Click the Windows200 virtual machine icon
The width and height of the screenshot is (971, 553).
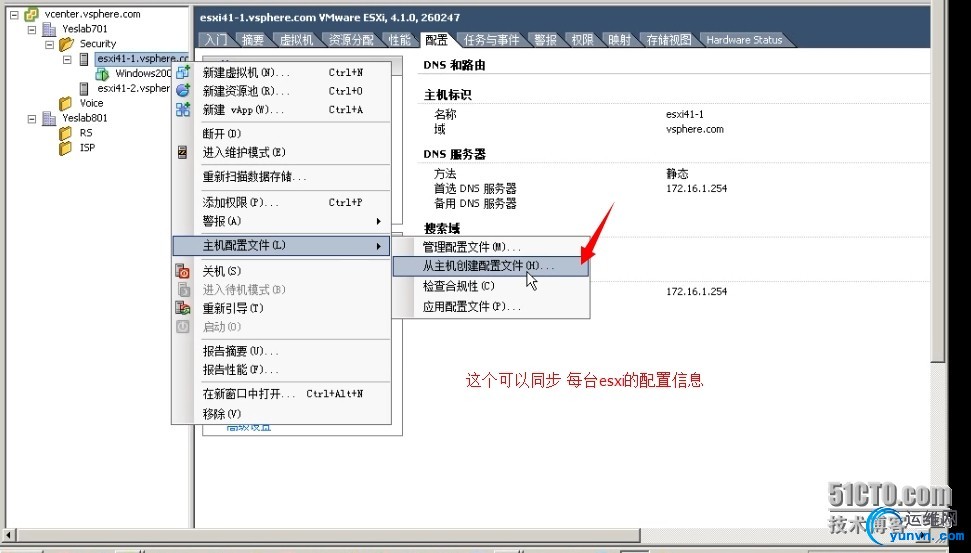pyautogui.click(x=102, y=74)
